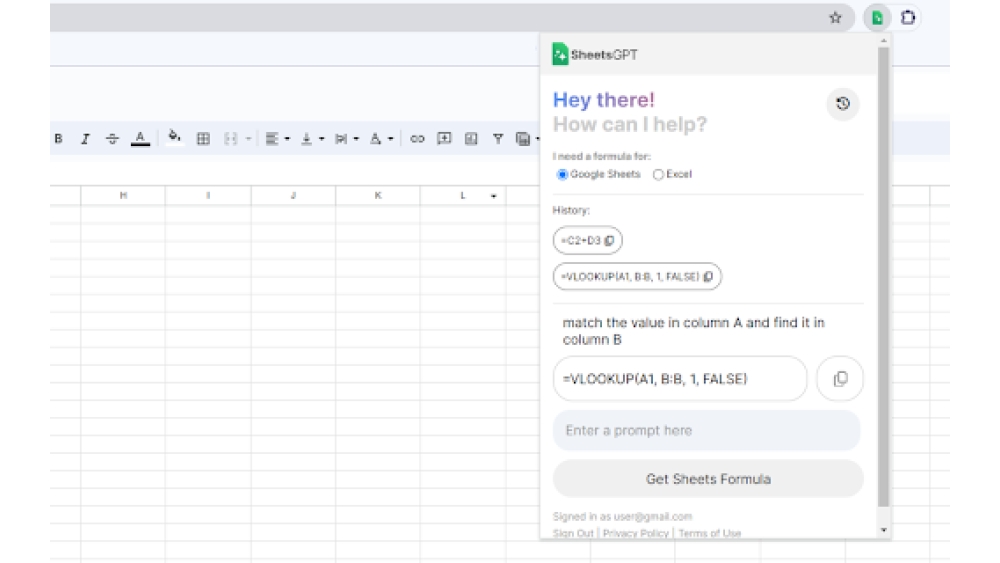Click the merge cells icon
Image resolution: width=1000 pixels, height=563 pixels.
coord(230,138)
